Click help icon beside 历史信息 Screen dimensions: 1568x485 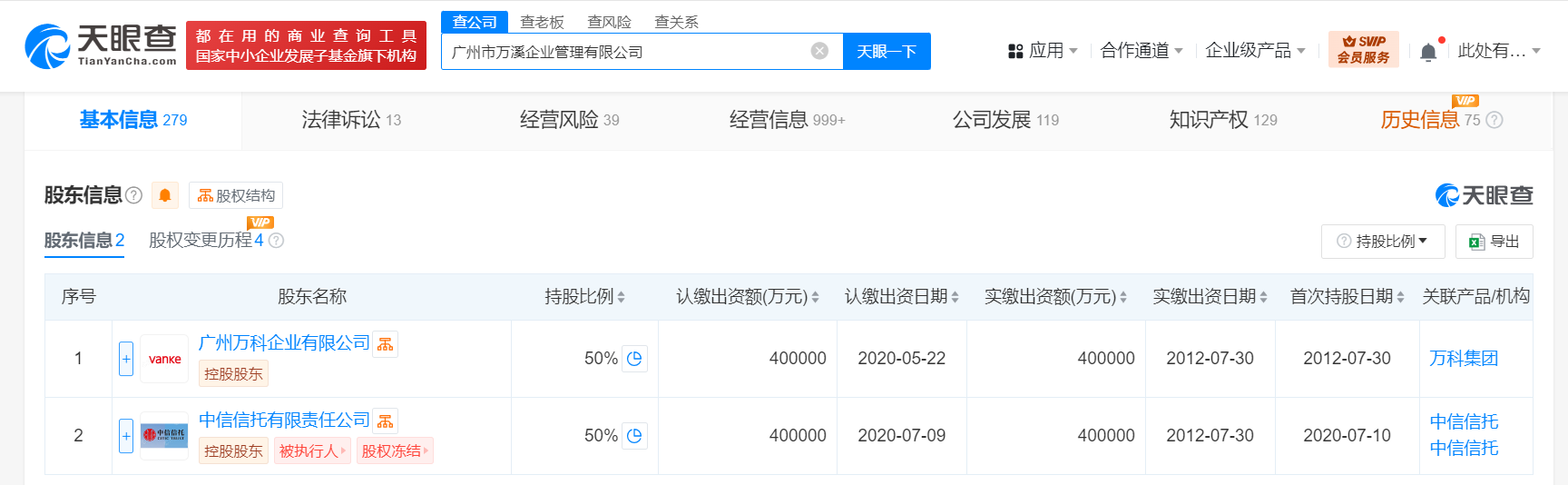coord(1494,120)
